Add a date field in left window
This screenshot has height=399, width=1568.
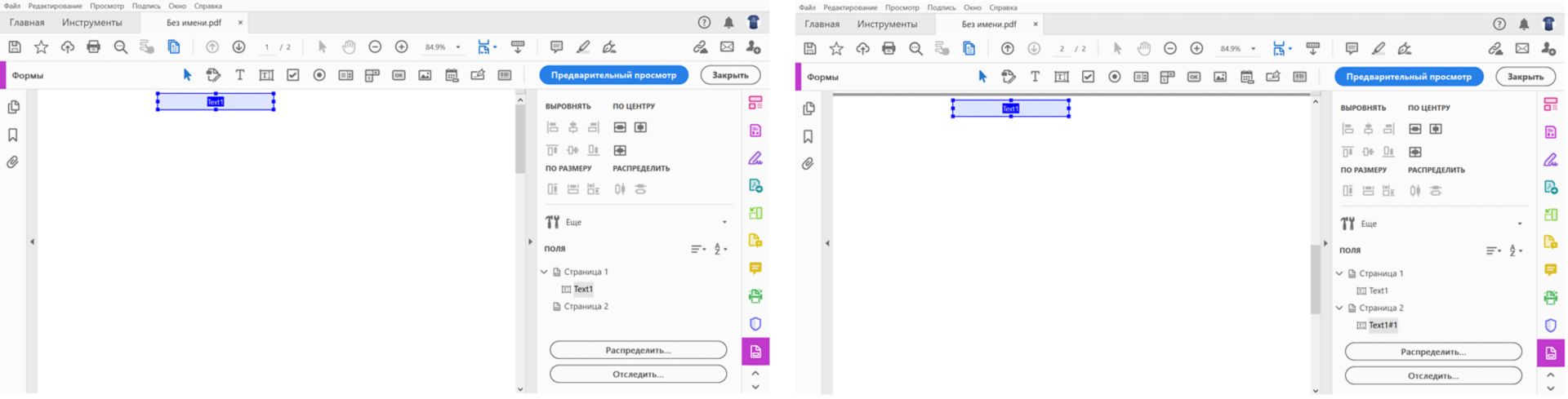[452, 75]
